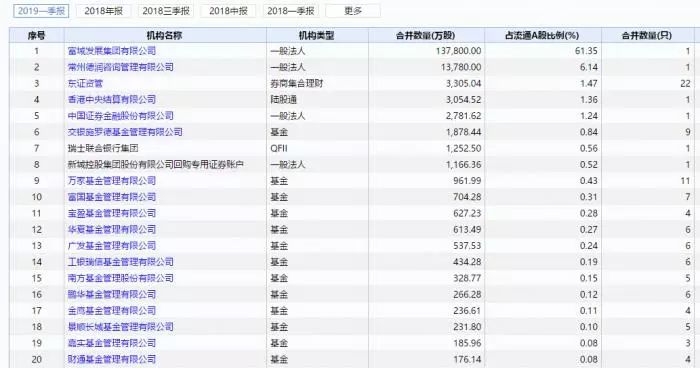Select the 2,781.62 share quantity cell
This screenshot has height=368, width=700.
point(463,116)
